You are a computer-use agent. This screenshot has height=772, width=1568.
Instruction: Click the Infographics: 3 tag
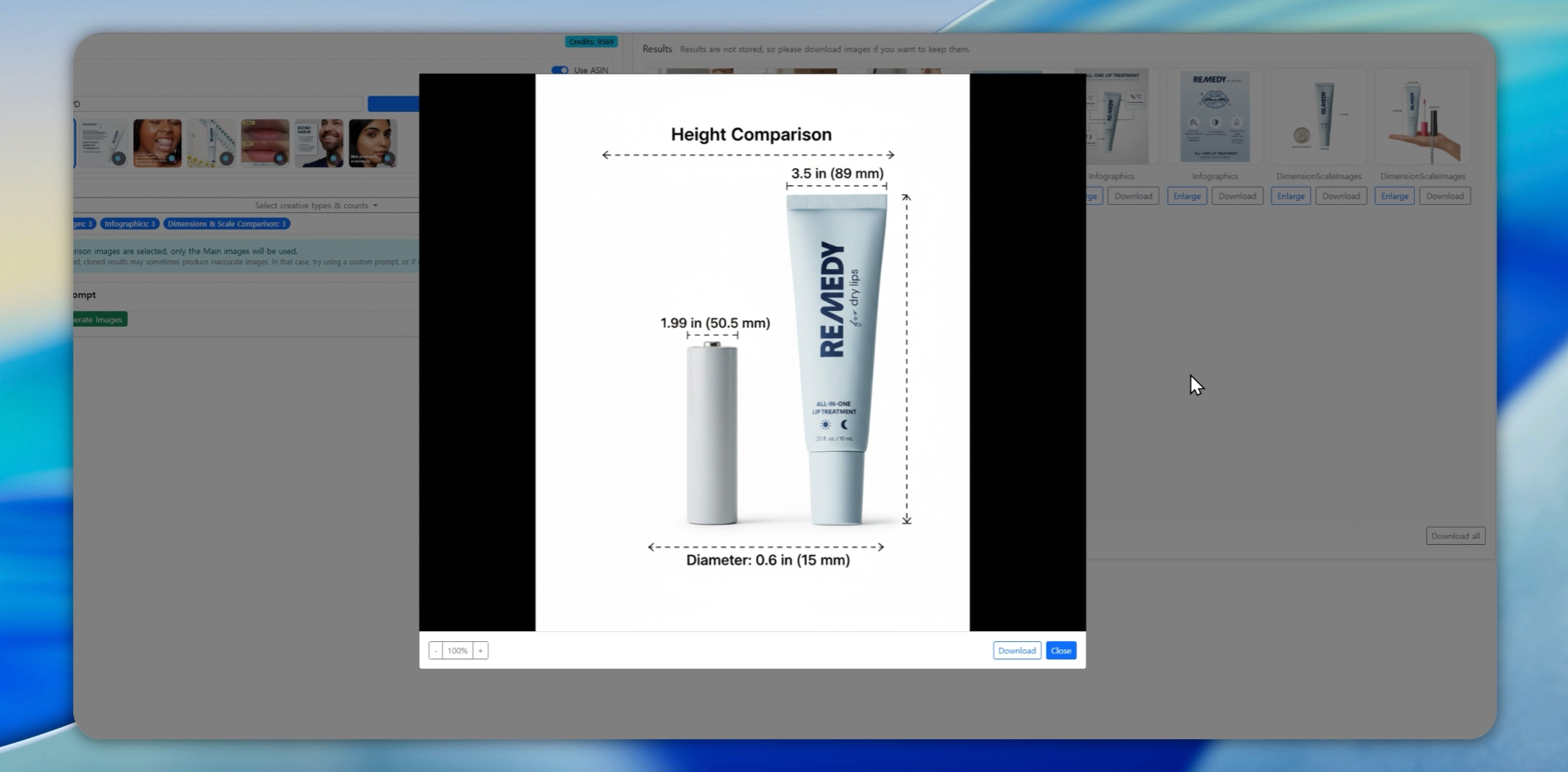click(x=129, y=224)
